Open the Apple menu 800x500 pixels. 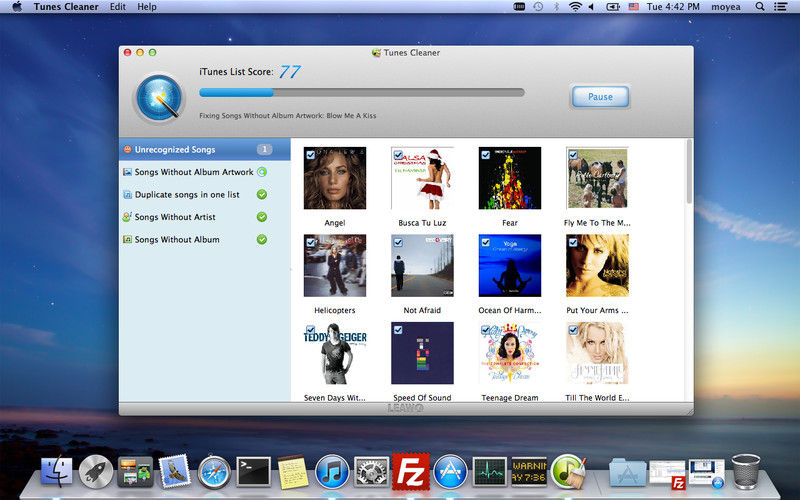pyautogui.click(x=17, y=7)
